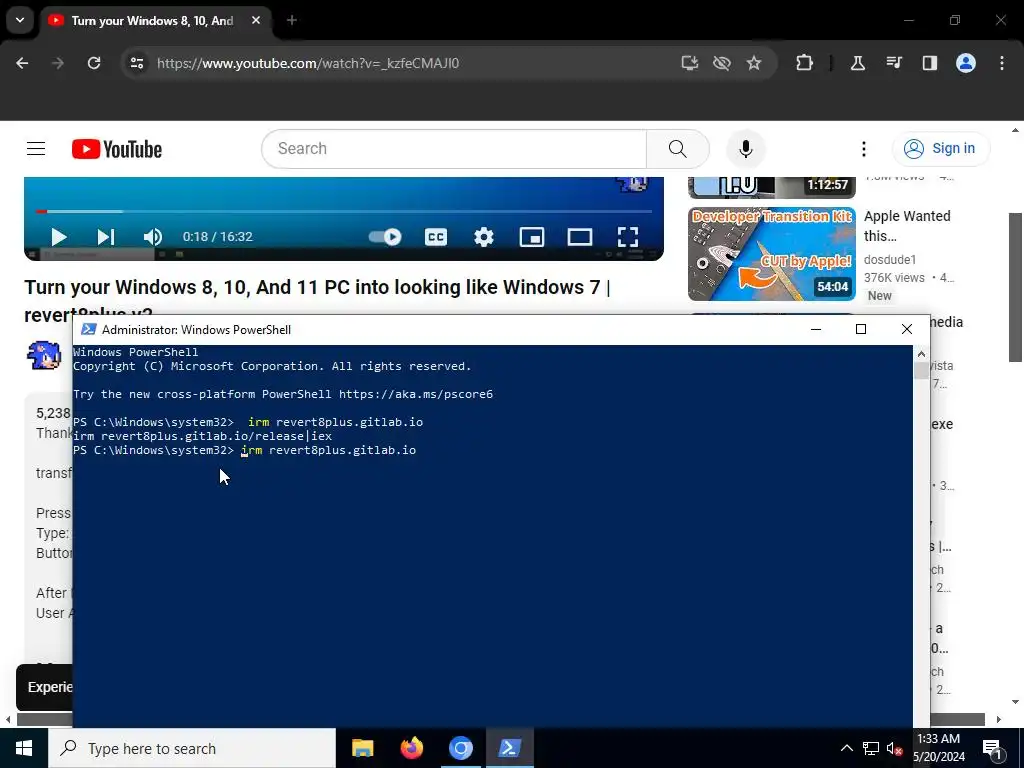The width and height of the screenshot is (1024, 768).
Task: Open the tab search dropdown arrow
Action: coord(20,20)
